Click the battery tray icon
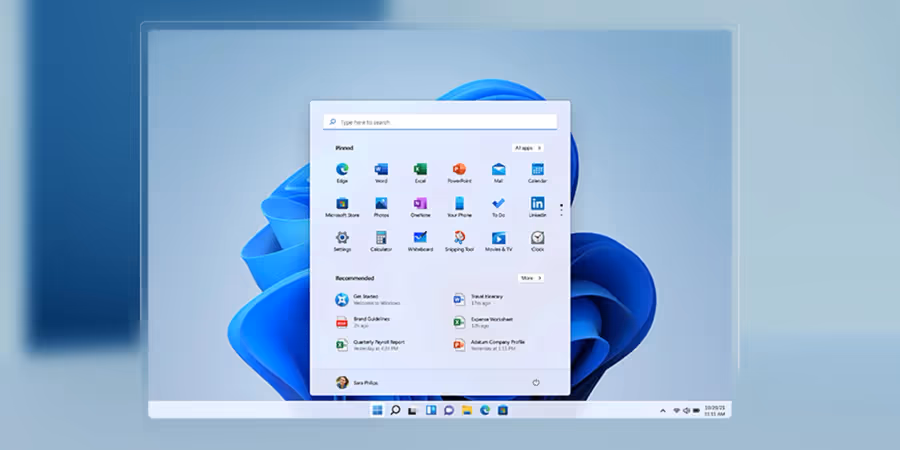Screen dimensions: 900x450 coord(696,410)
